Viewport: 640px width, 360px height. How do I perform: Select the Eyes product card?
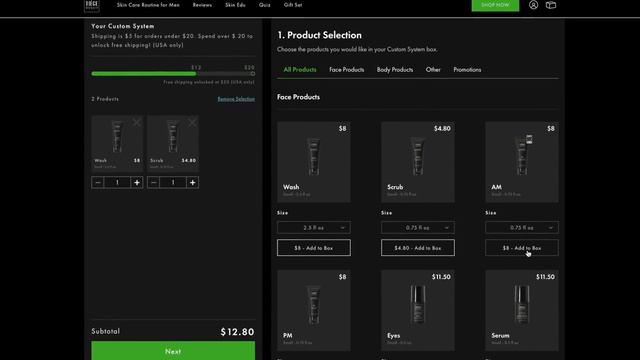click(x=418, y=310)
